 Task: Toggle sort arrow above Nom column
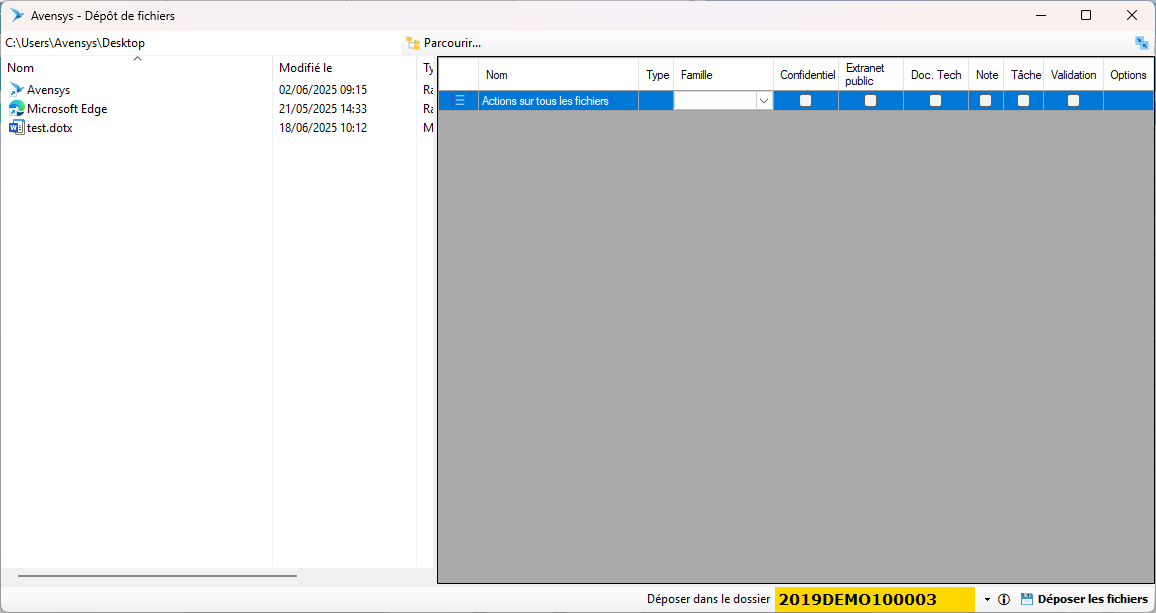[137, 59]
